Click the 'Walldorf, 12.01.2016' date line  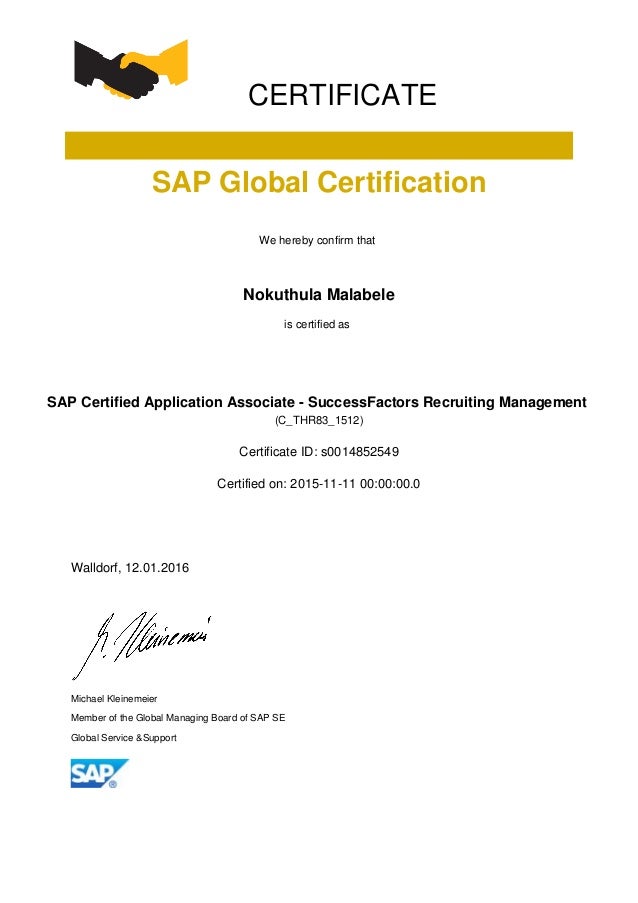click(x=130, y=568)
